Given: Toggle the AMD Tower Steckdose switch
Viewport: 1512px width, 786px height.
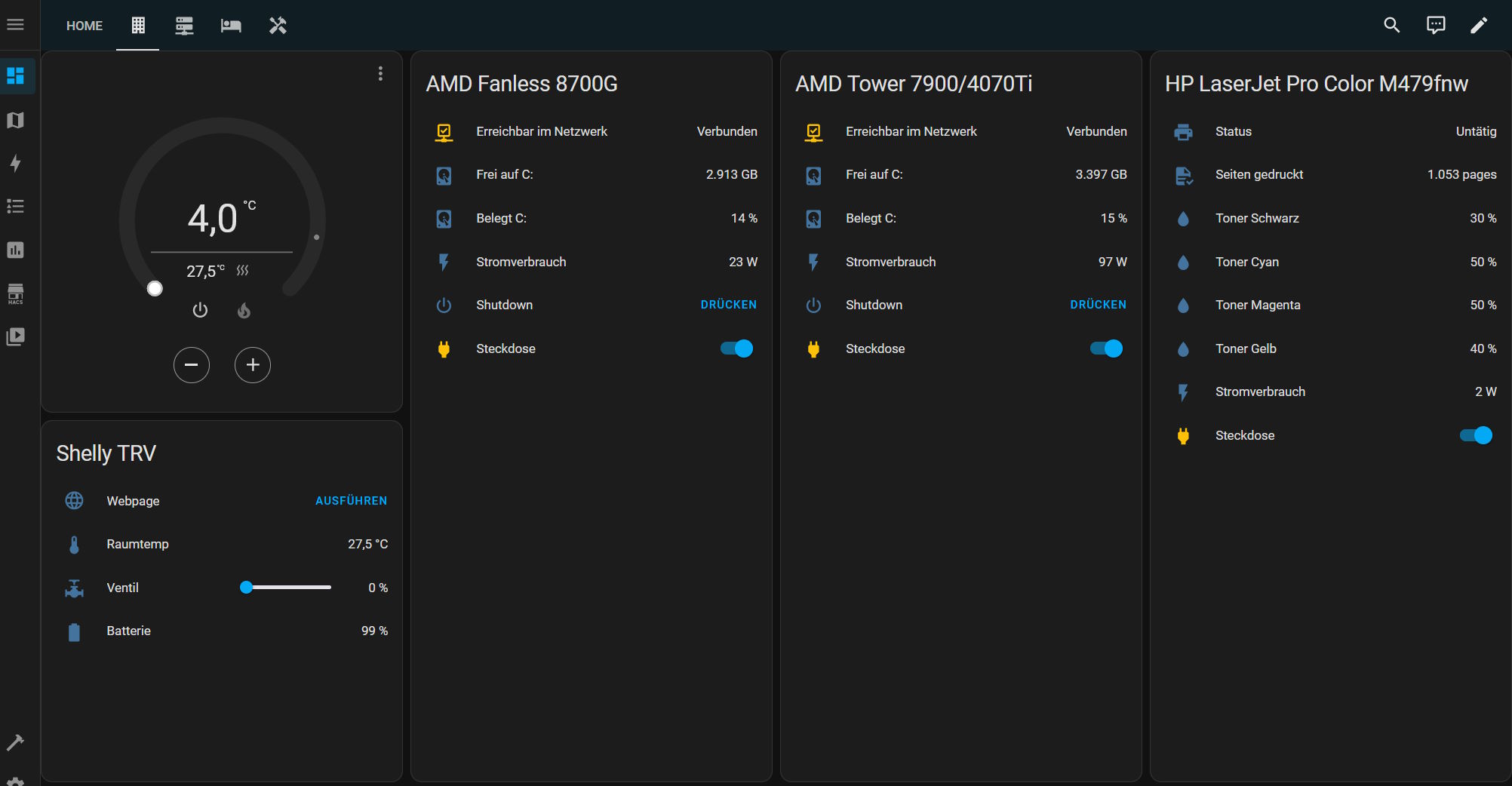Looking at the screenshot, I should [x=1106, y=348].
